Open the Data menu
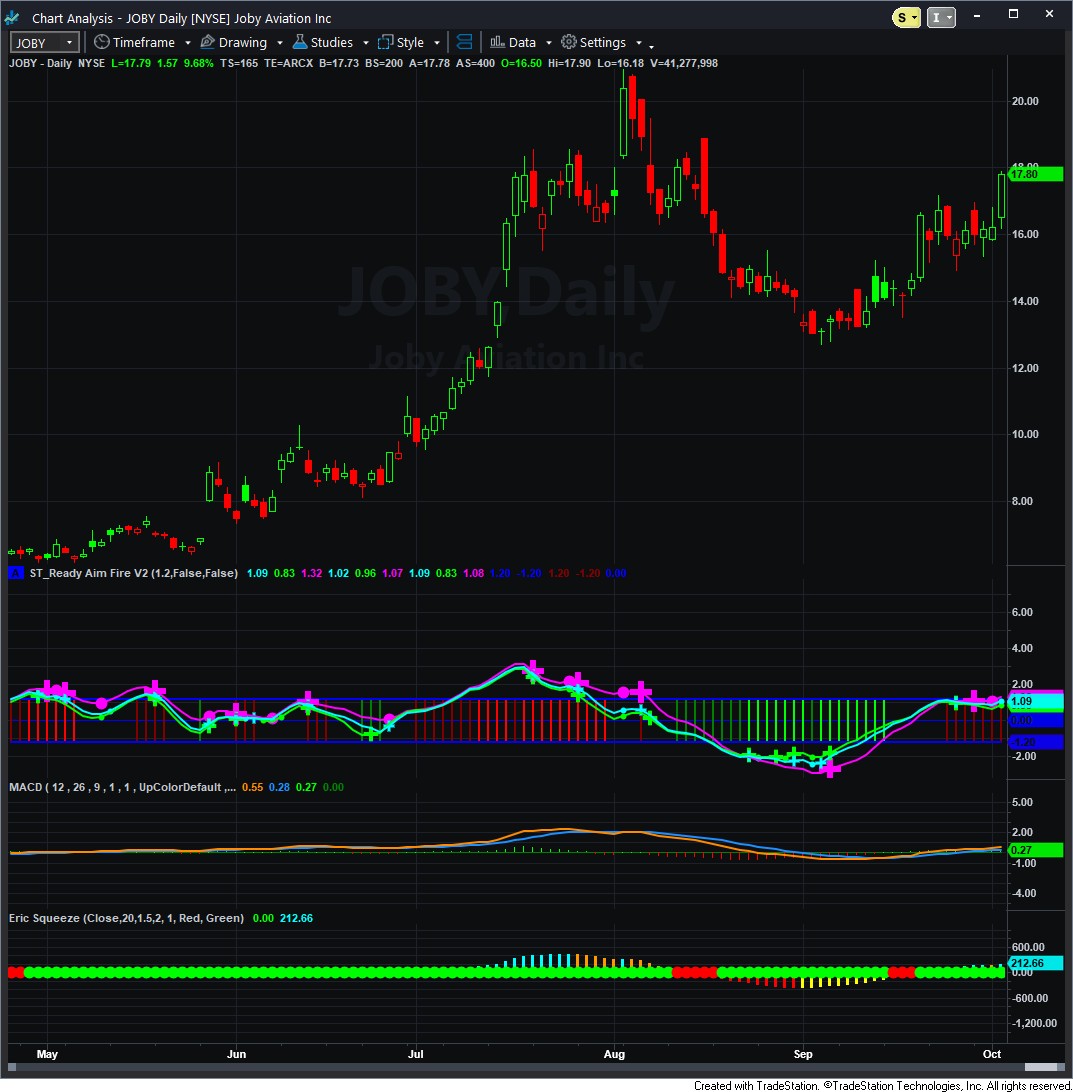This screenshot has height=1092, width=1073. (x=522, y=42)
